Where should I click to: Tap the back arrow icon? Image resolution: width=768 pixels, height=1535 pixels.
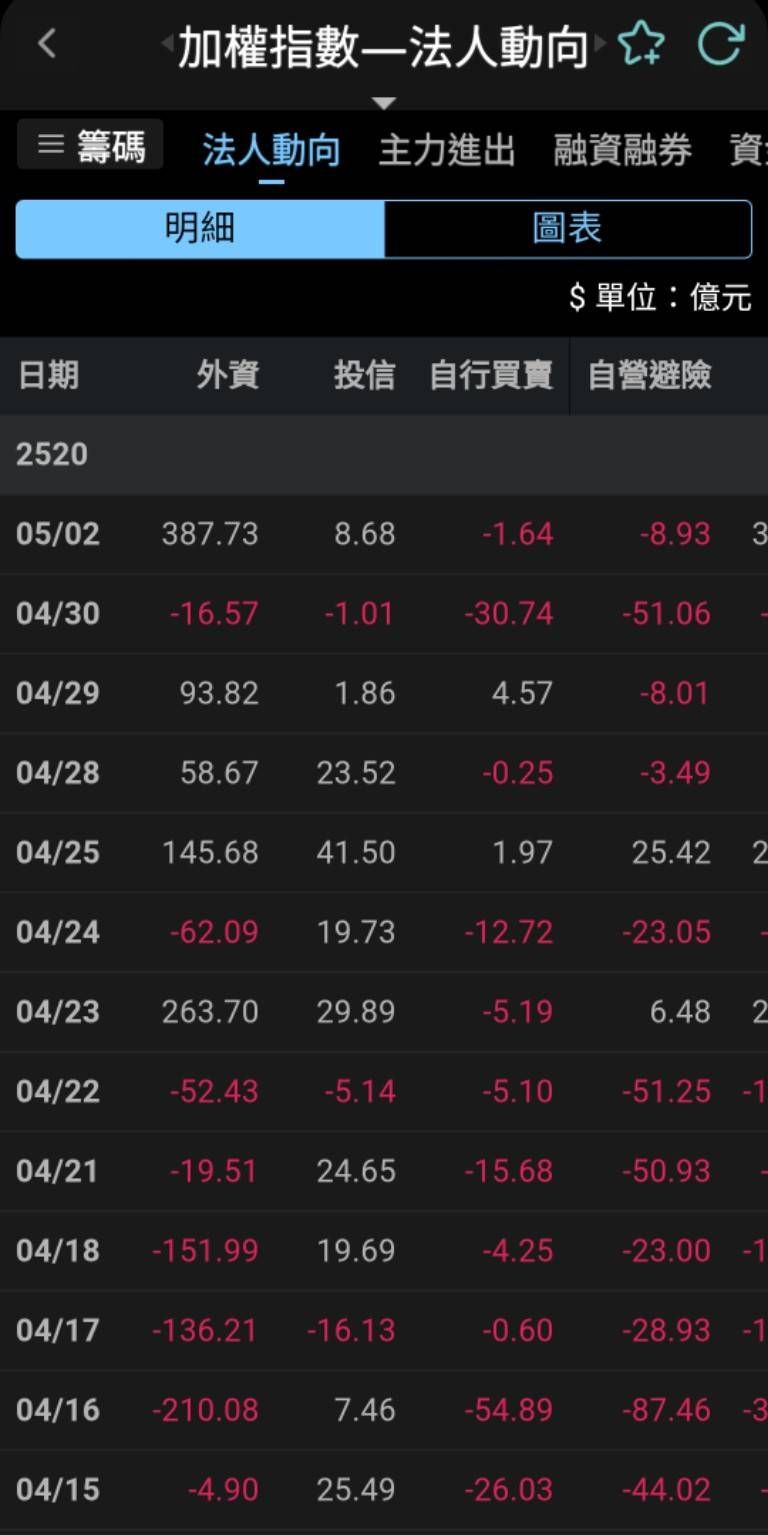tap(46, 44)
